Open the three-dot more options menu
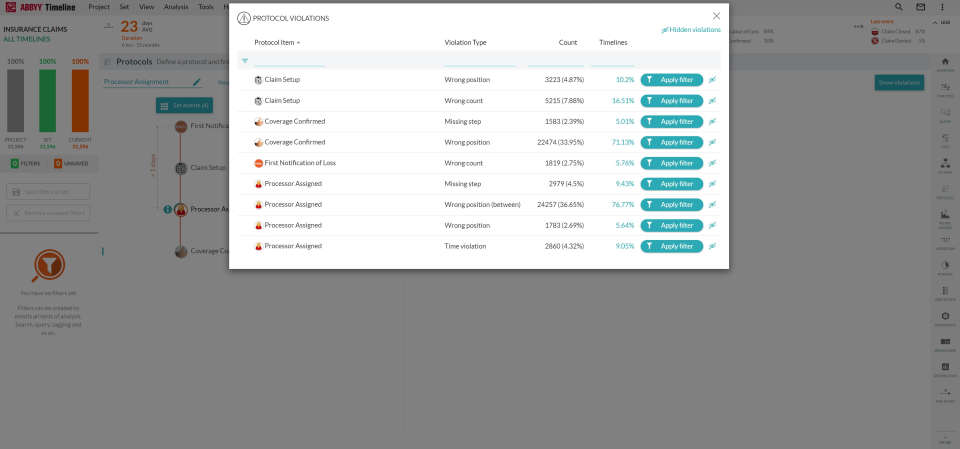Viewport: 960px width, 449px height. pyautogui.click(x=942, y=7)
